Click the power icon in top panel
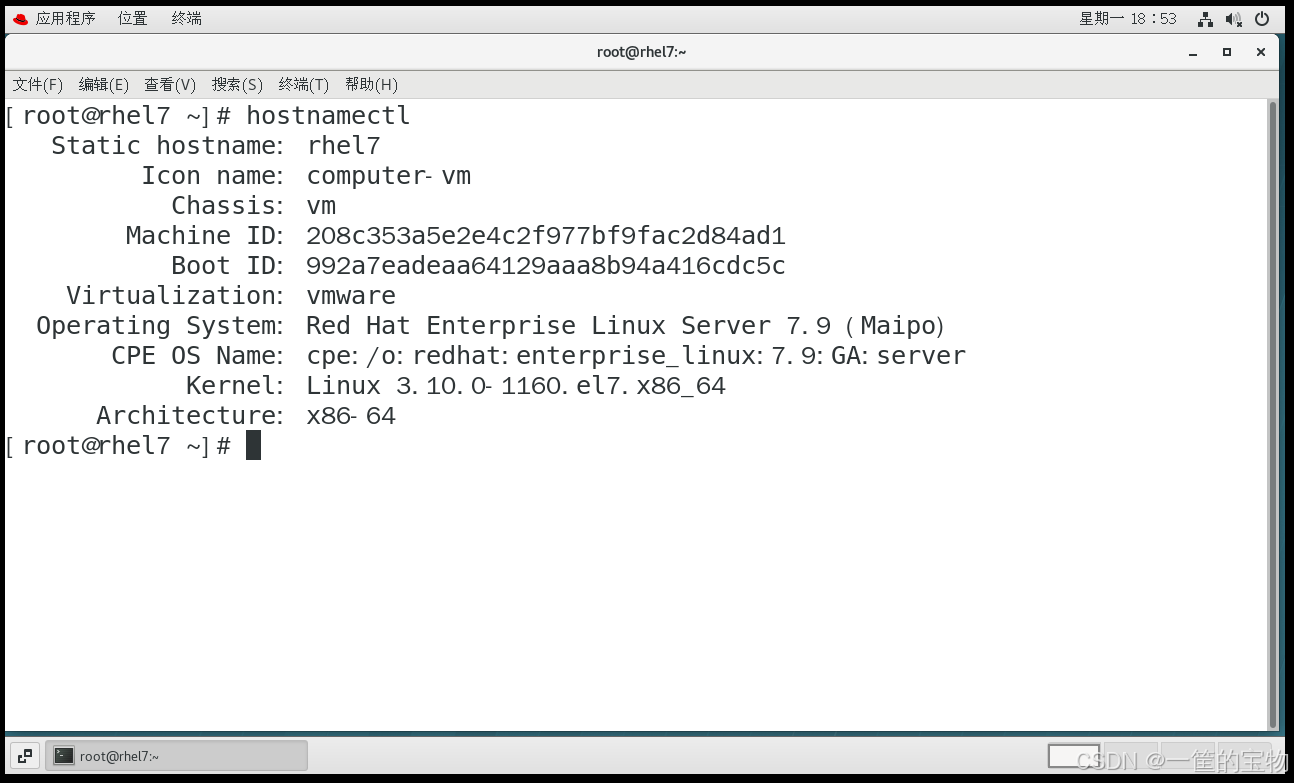 click(x=1262, y=19)
